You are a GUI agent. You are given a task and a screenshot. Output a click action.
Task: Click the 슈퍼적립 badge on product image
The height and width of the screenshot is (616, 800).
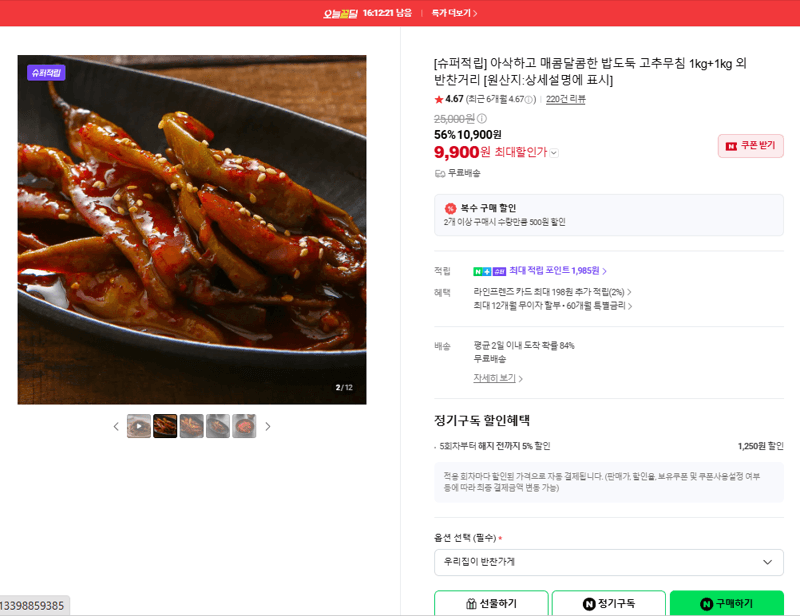tap(46, 72)
